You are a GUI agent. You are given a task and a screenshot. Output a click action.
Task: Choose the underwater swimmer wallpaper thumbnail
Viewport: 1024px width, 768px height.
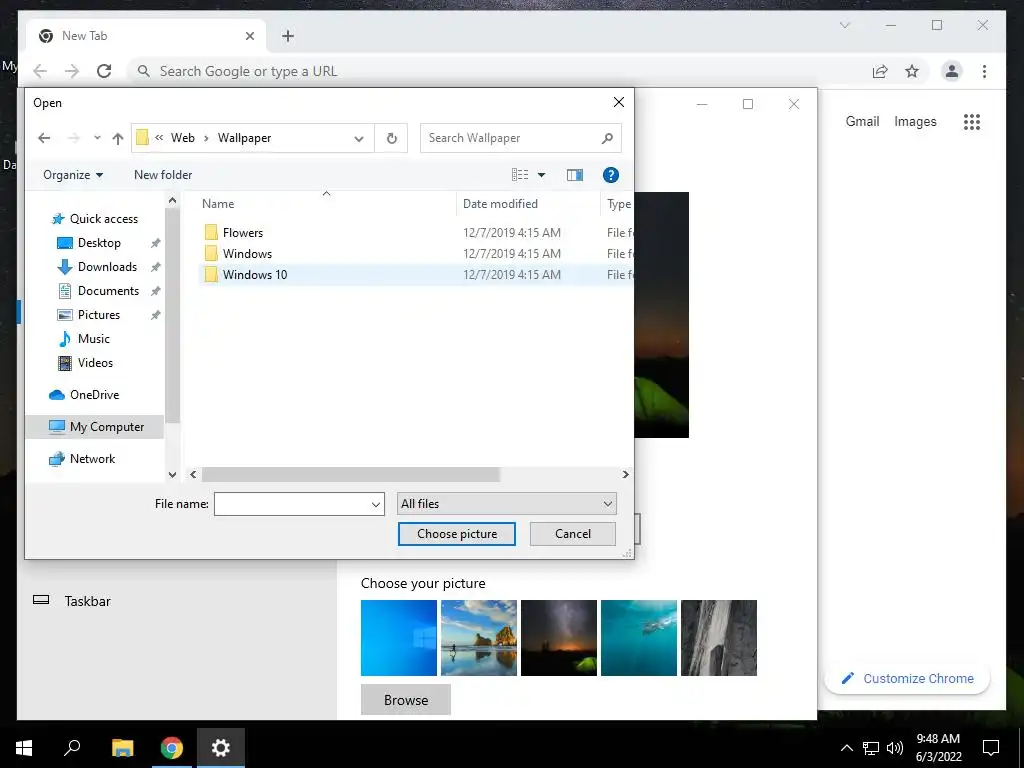tap(639, 638)
